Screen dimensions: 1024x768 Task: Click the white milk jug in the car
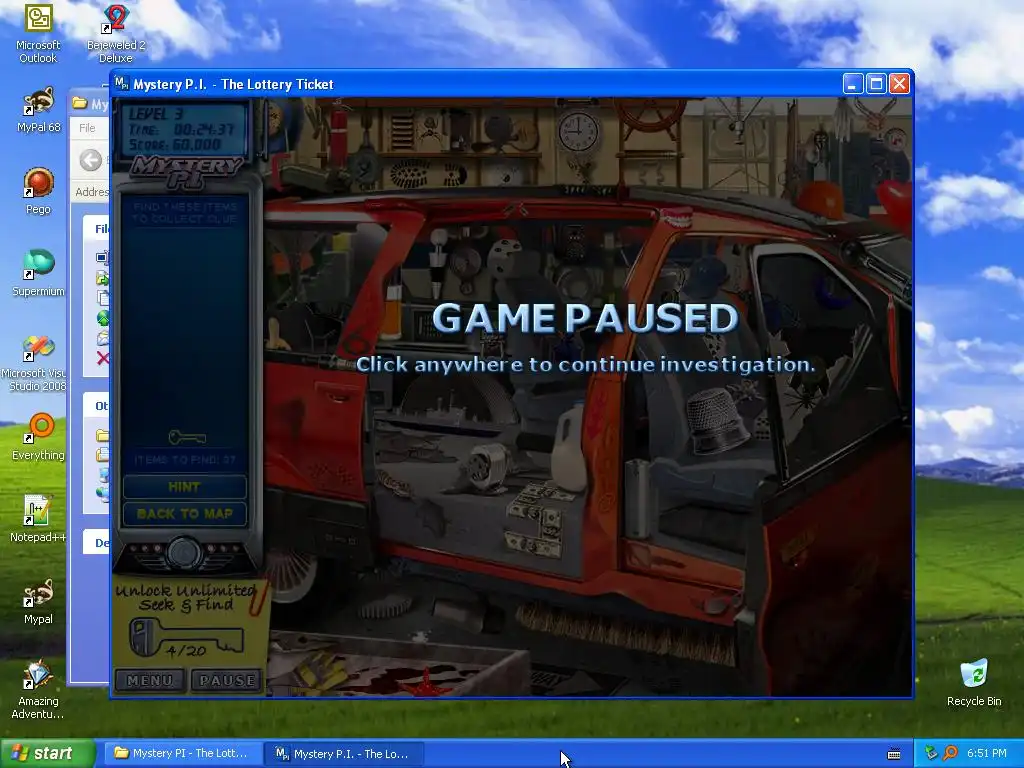coord(568,446)
